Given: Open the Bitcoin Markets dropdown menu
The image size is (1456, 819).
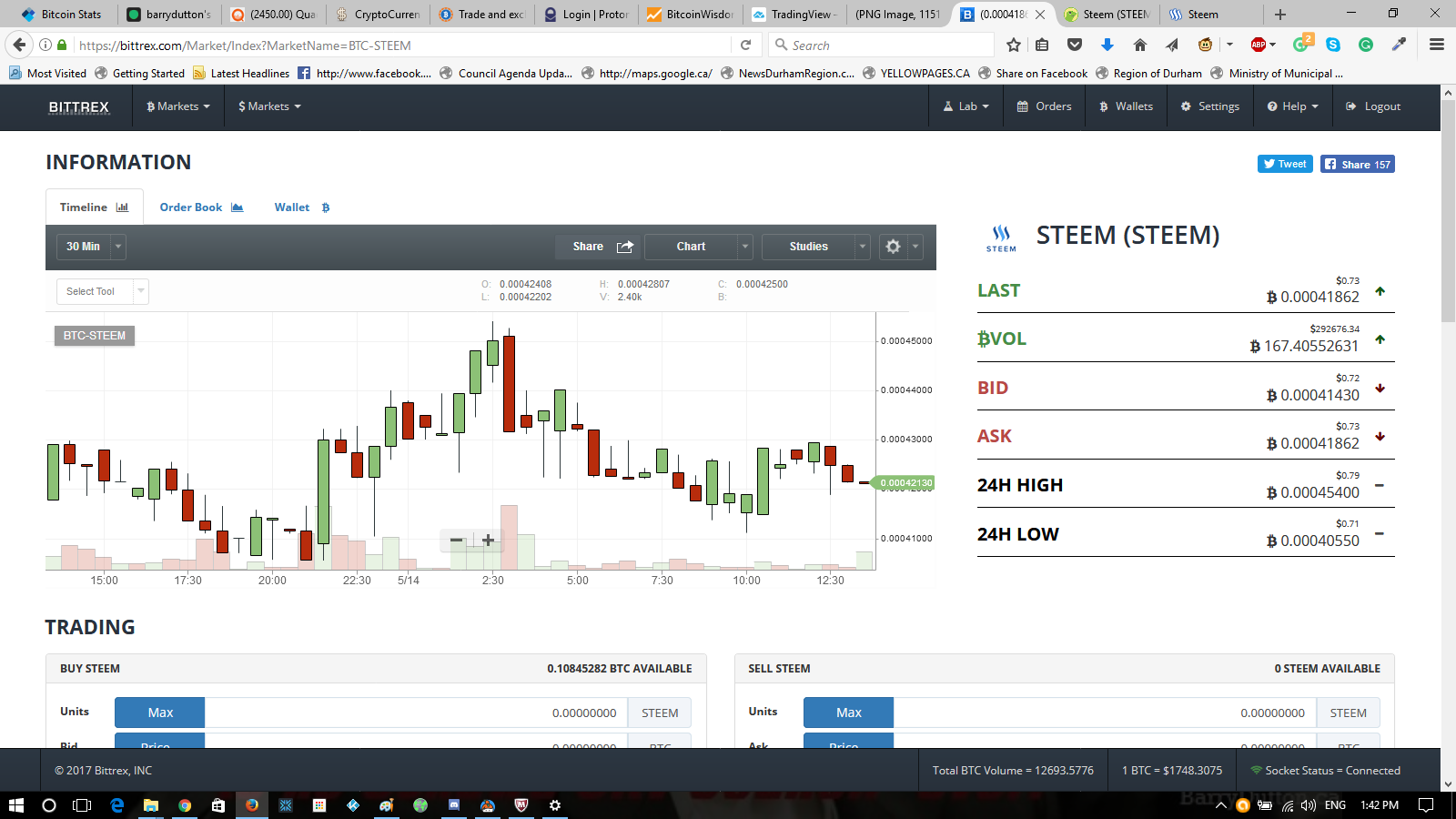Looking at the screenshot, I should (178, 106).
